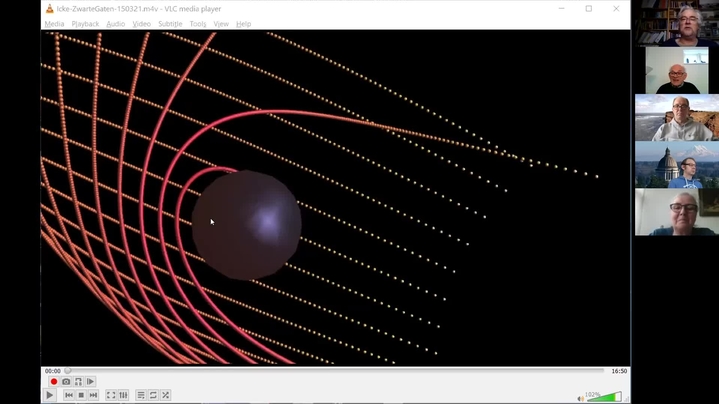
Task: Toggle fullscreen video mode
Action: 111,396
